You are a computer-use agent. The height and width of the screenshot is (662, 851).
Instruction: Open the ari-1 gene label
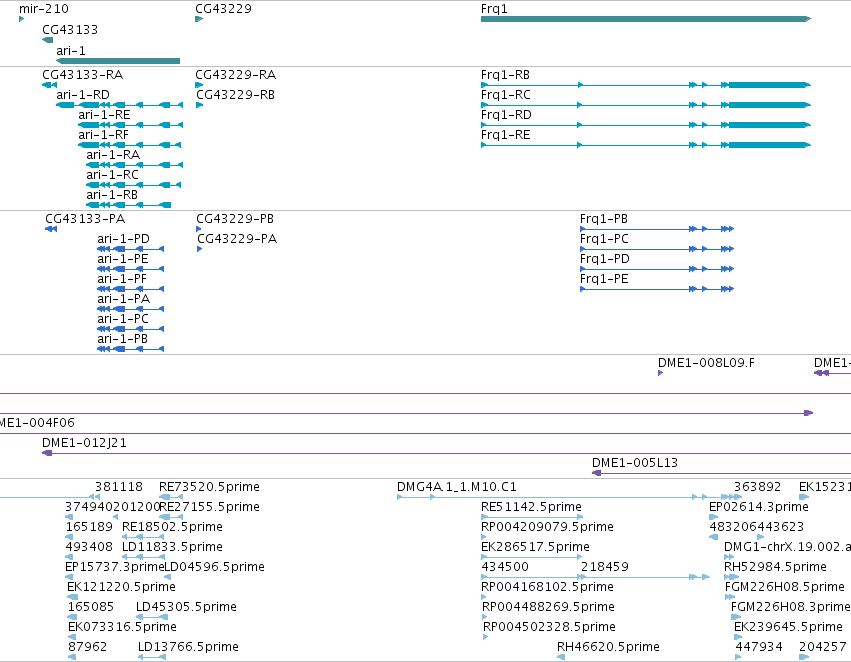[x=71, y=50]
